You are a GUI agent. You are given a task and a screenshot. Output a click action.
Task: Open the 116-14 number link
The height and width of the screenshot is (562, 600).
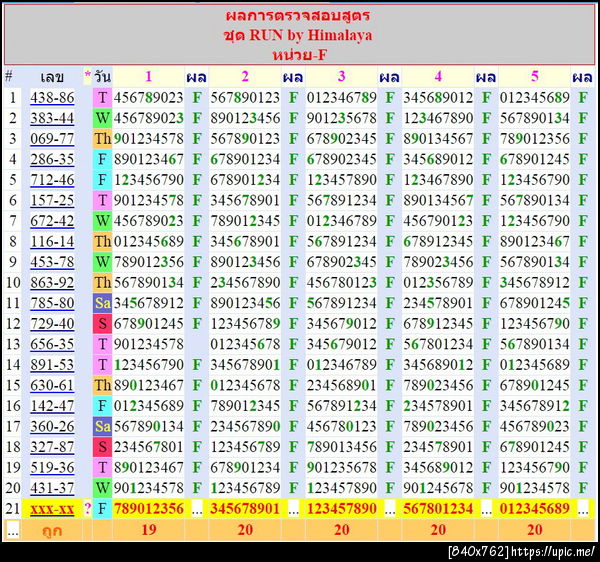pyautogui.click(x=52, y=242)
